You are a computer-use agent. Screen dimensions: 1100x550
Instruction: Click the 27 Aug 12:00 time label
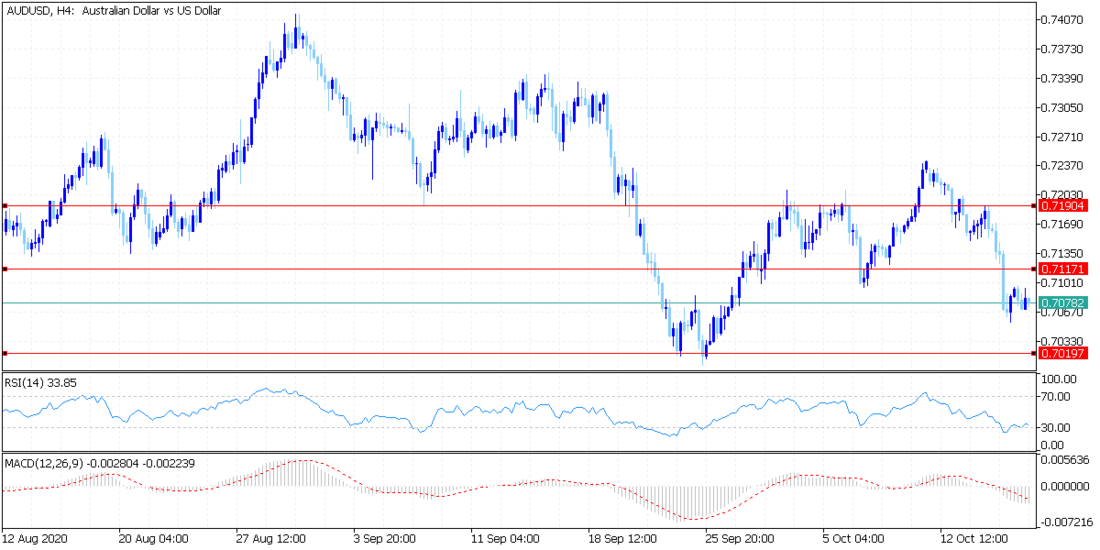coord(271,539)
